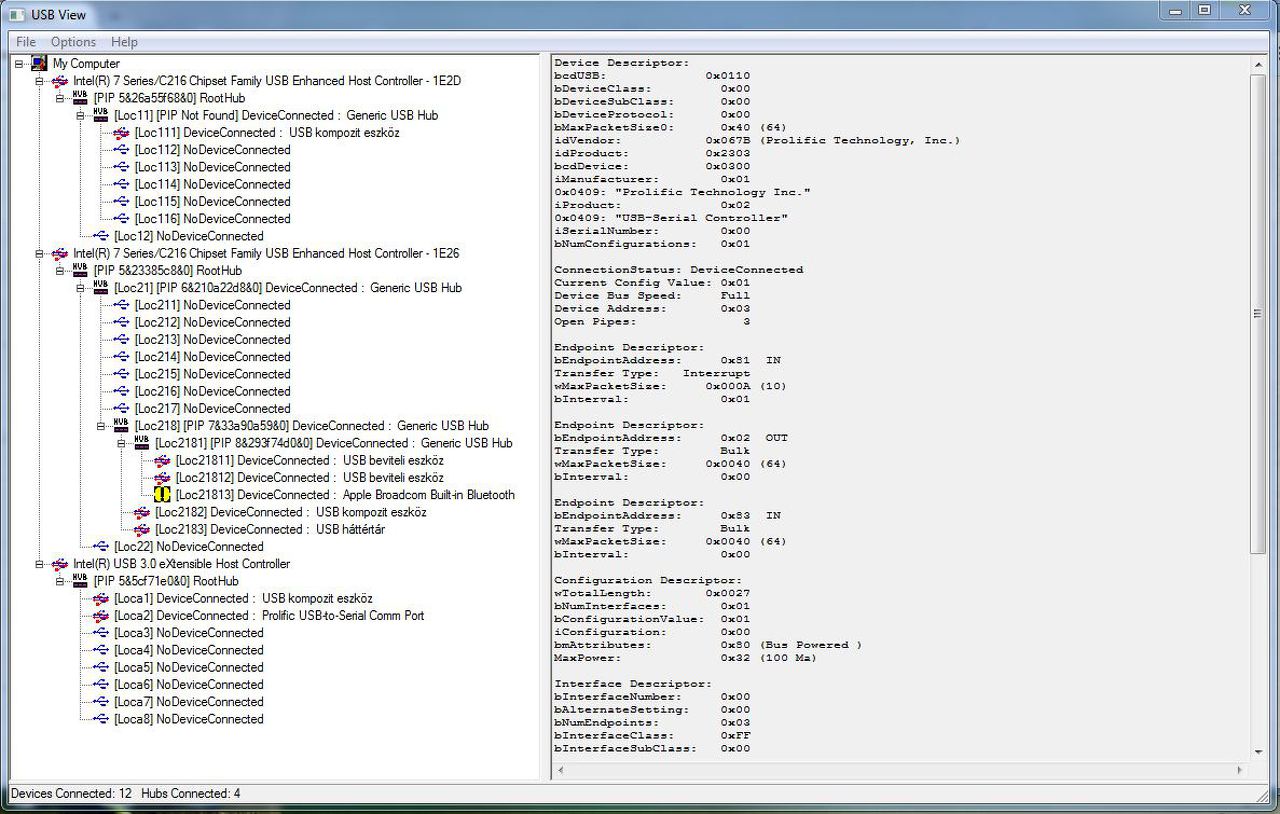Click the Loc2183 USB háttértár device icon
Image resolution: width=1280 pixels, height=814 pixels.
click(142, 530)
